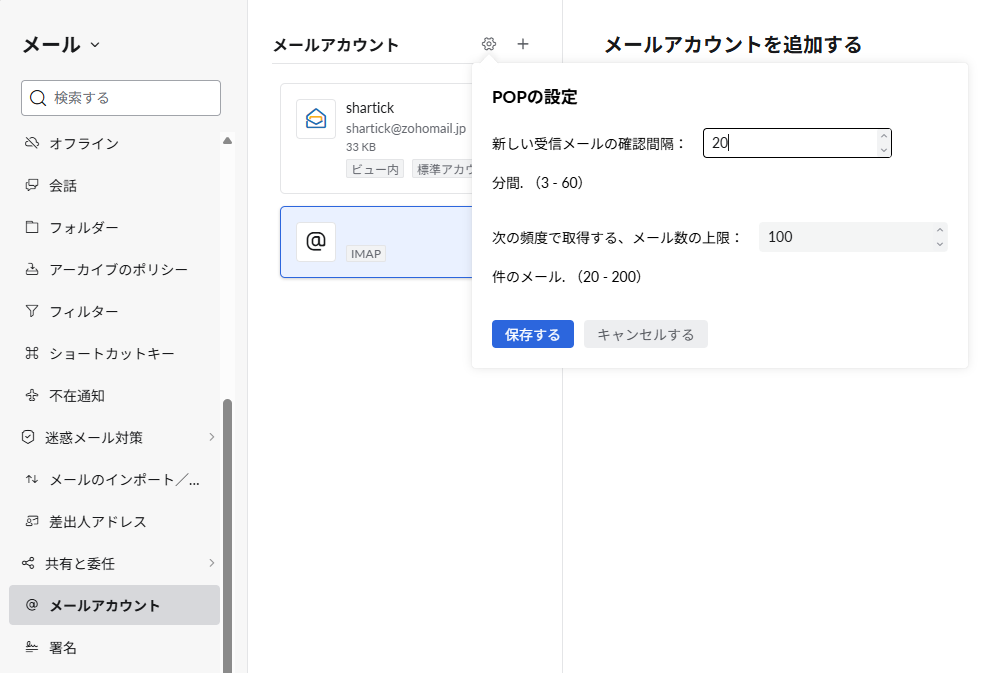Select 署名 in the settings sidebar

[63, 648]
